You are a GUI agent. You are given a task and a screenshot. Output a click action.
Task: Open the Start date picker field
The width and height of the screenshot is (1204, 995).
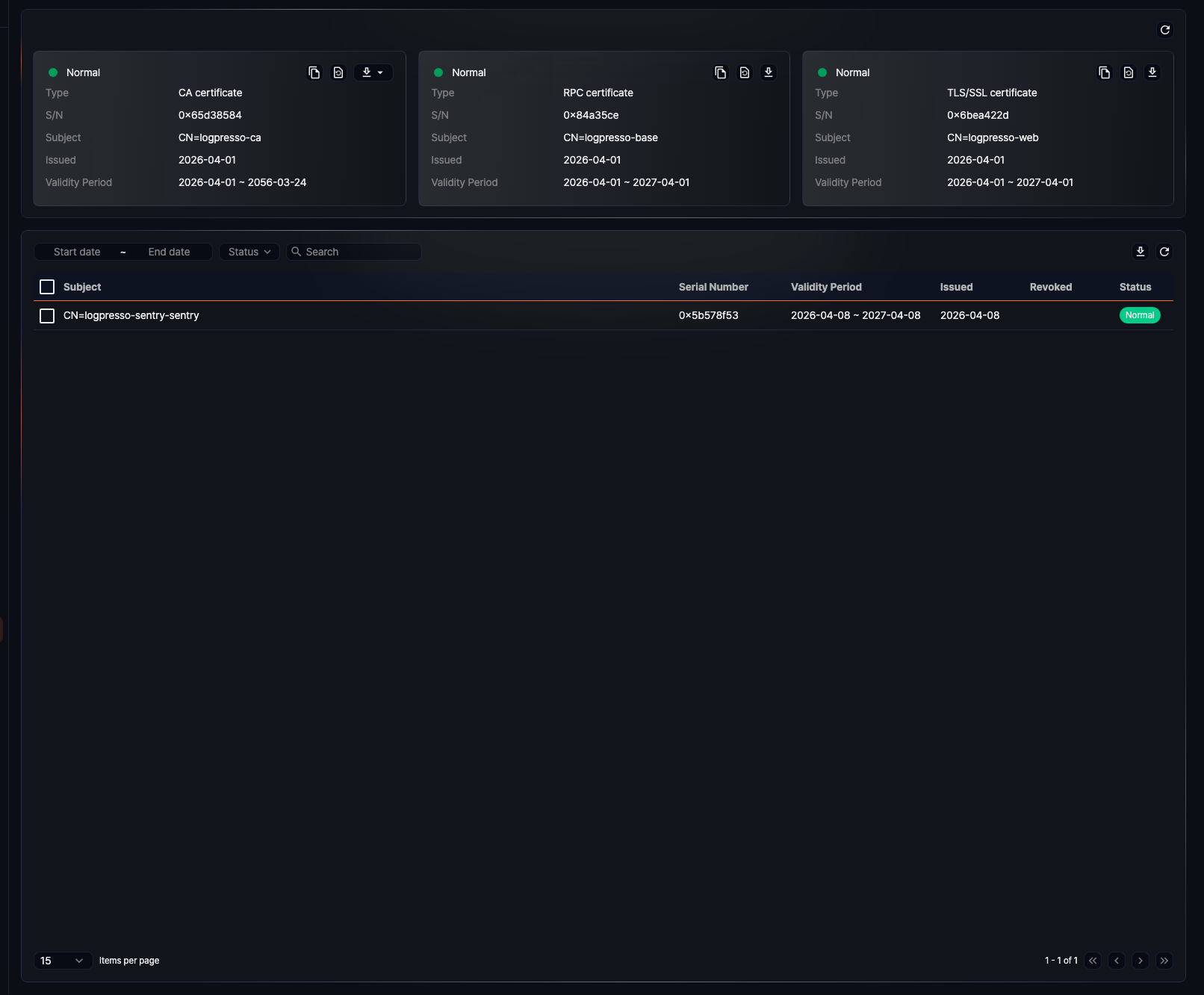pyautogui.click(x=77, y=252)
